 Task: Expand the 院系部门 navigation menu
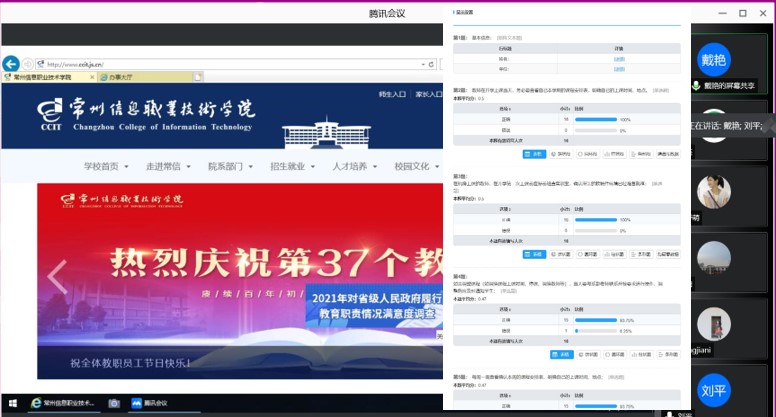230,166
